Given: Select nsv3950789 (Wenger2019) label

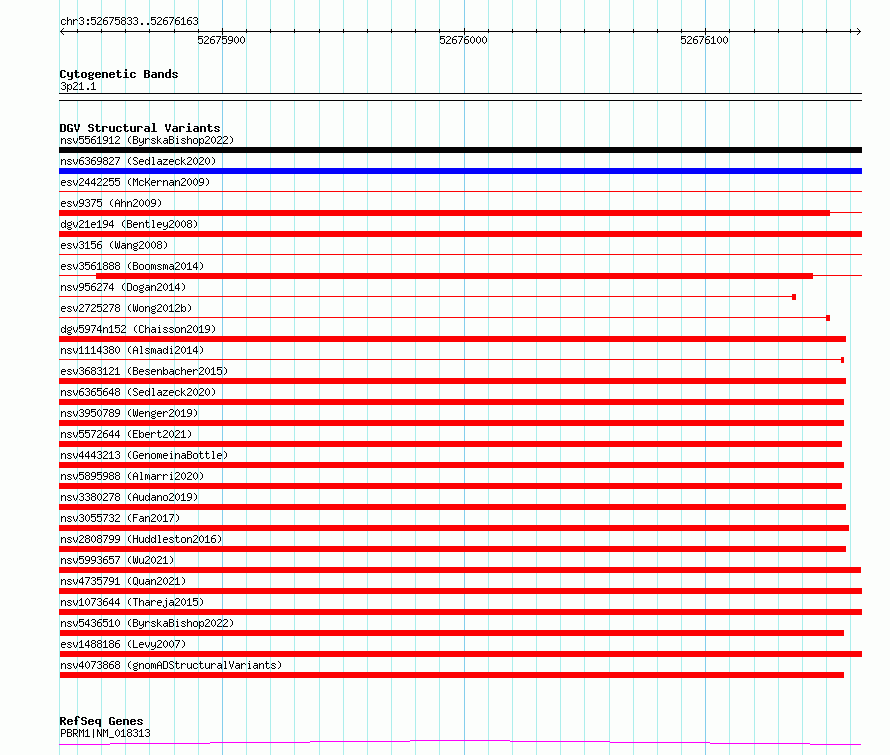Looking at the screenshot, I should tap(129, 413).
